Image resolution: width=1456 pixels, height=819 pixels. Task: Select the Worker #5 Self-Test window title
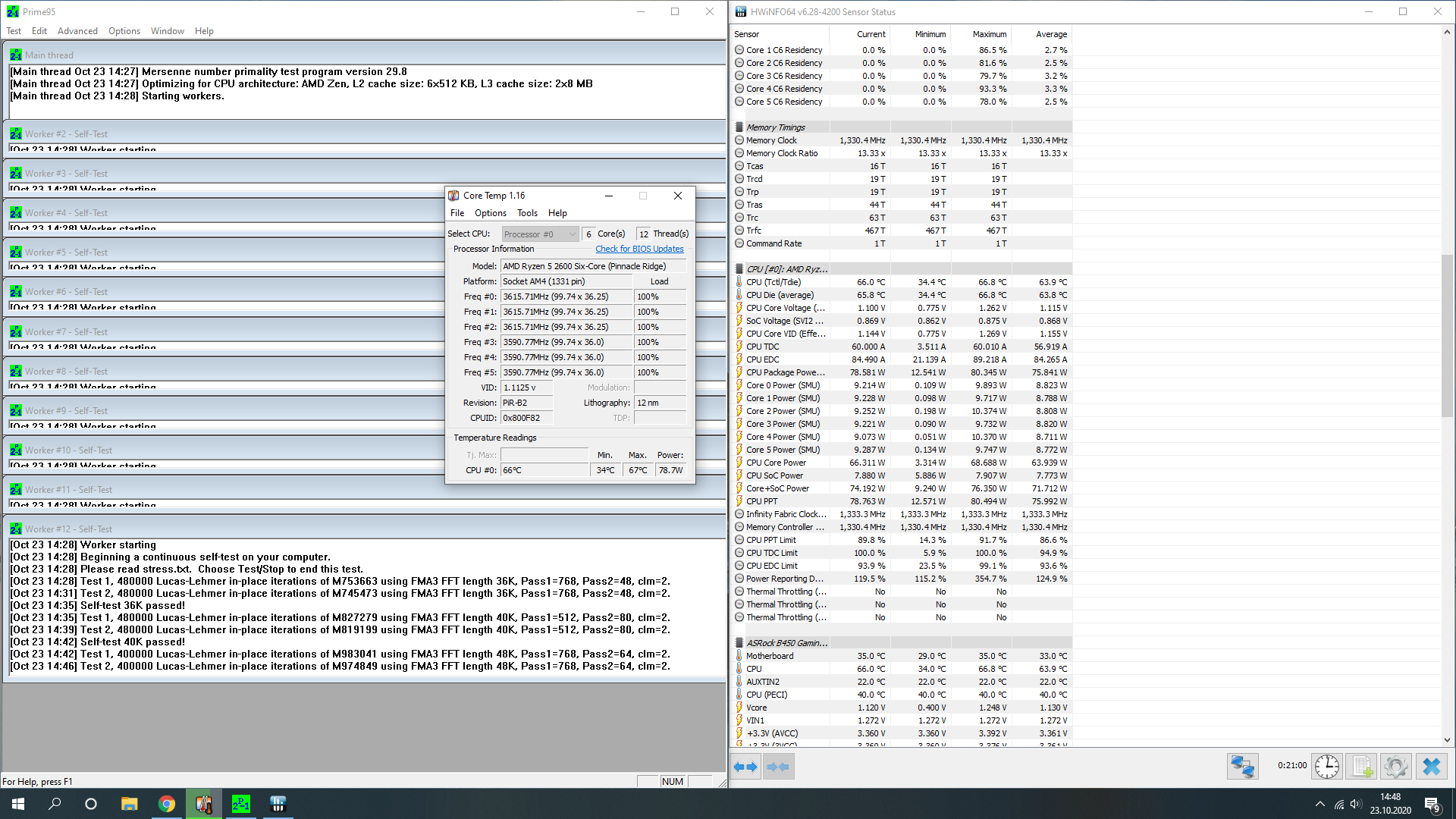[x=66, y=253]
